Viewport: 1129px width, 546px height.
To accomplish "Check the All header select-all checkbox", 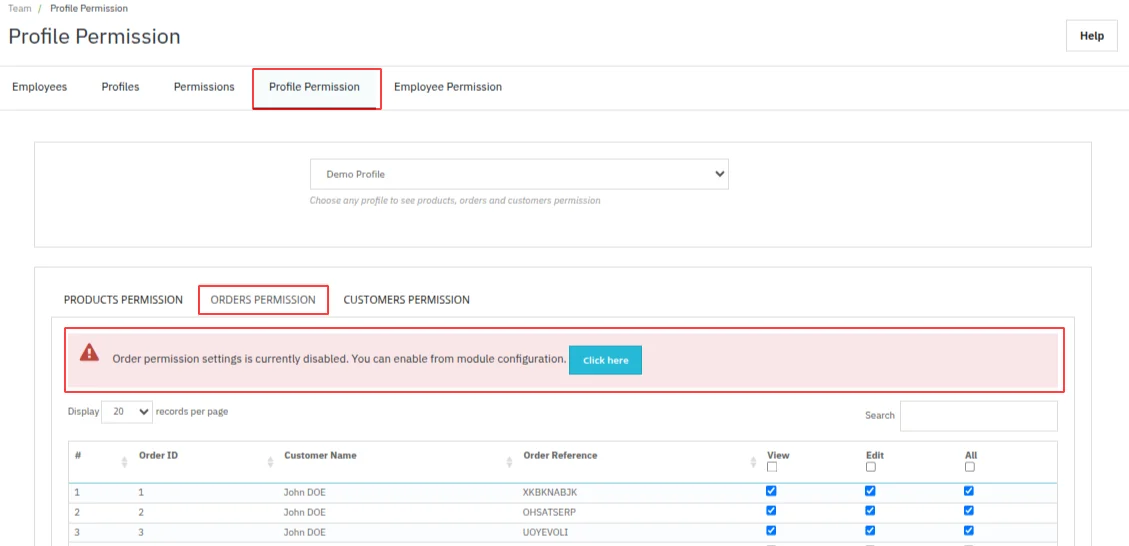I will tap(970, 467).
